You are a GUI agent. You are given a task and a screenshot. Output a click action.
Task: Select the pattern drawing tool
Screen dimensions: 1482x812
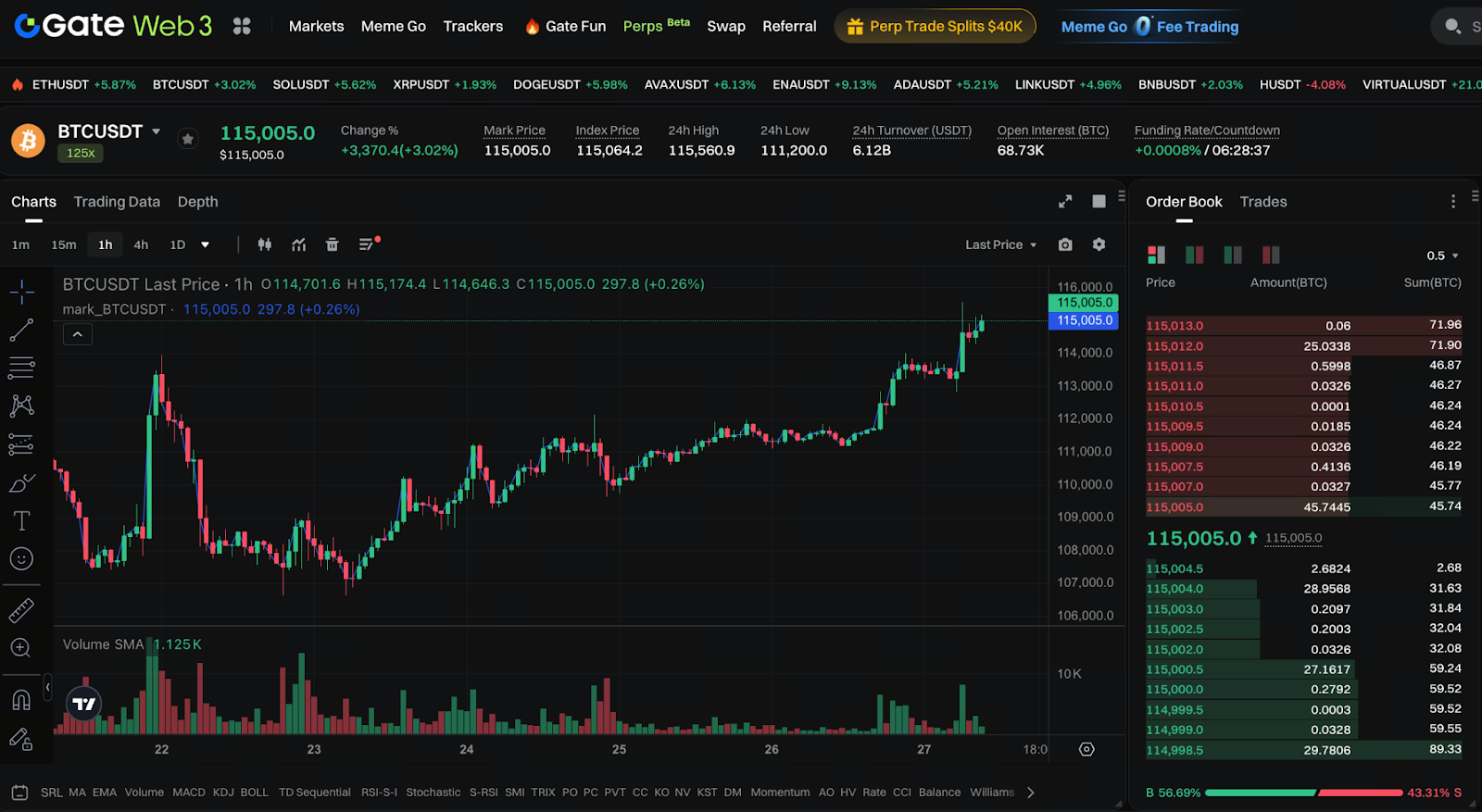coord(21,406)
